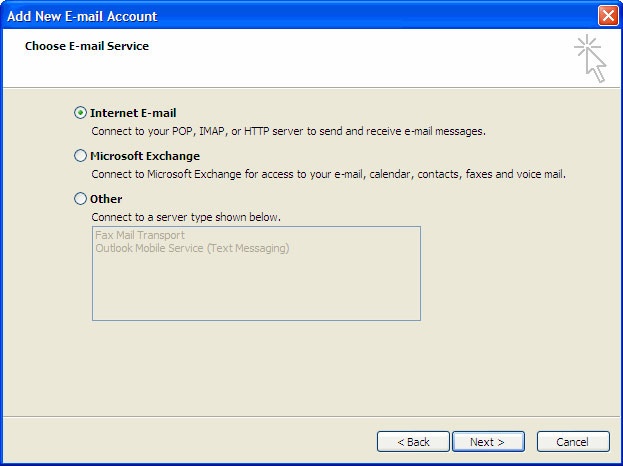Close the dialog with the red X
The image size is (623, 466).
coord(608,16)
